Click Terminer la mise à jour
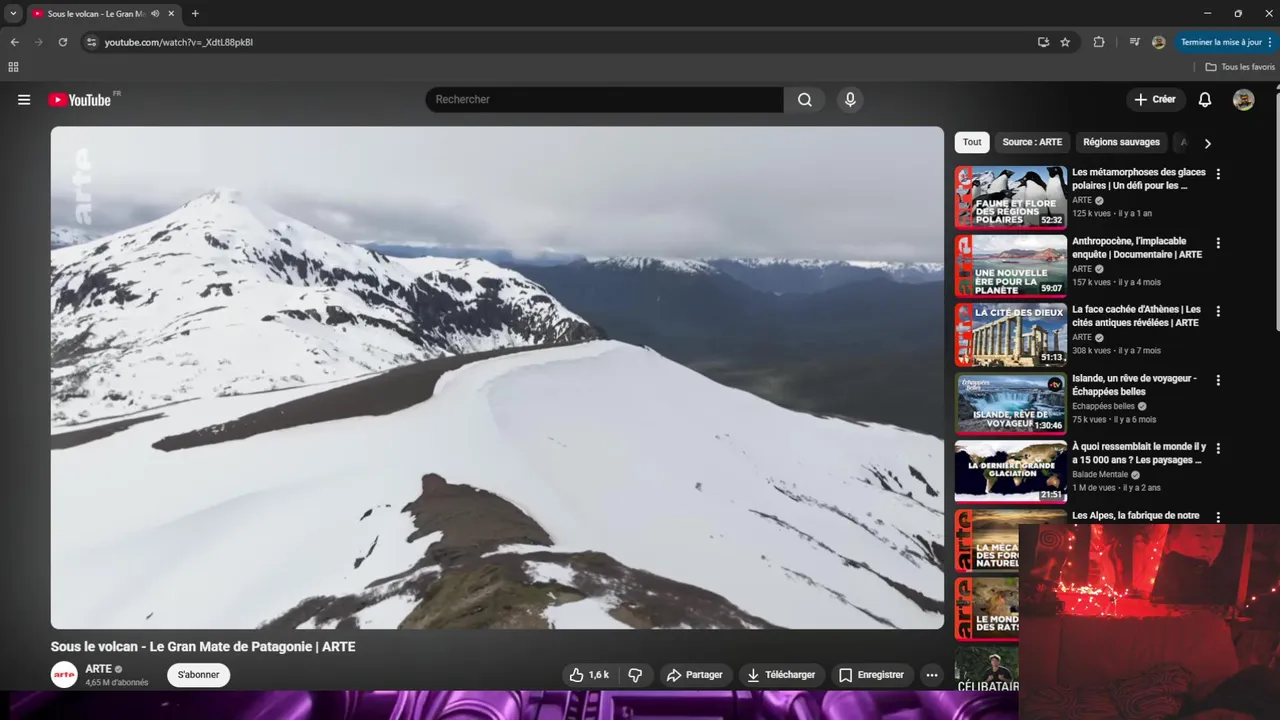 point(1221,42)
